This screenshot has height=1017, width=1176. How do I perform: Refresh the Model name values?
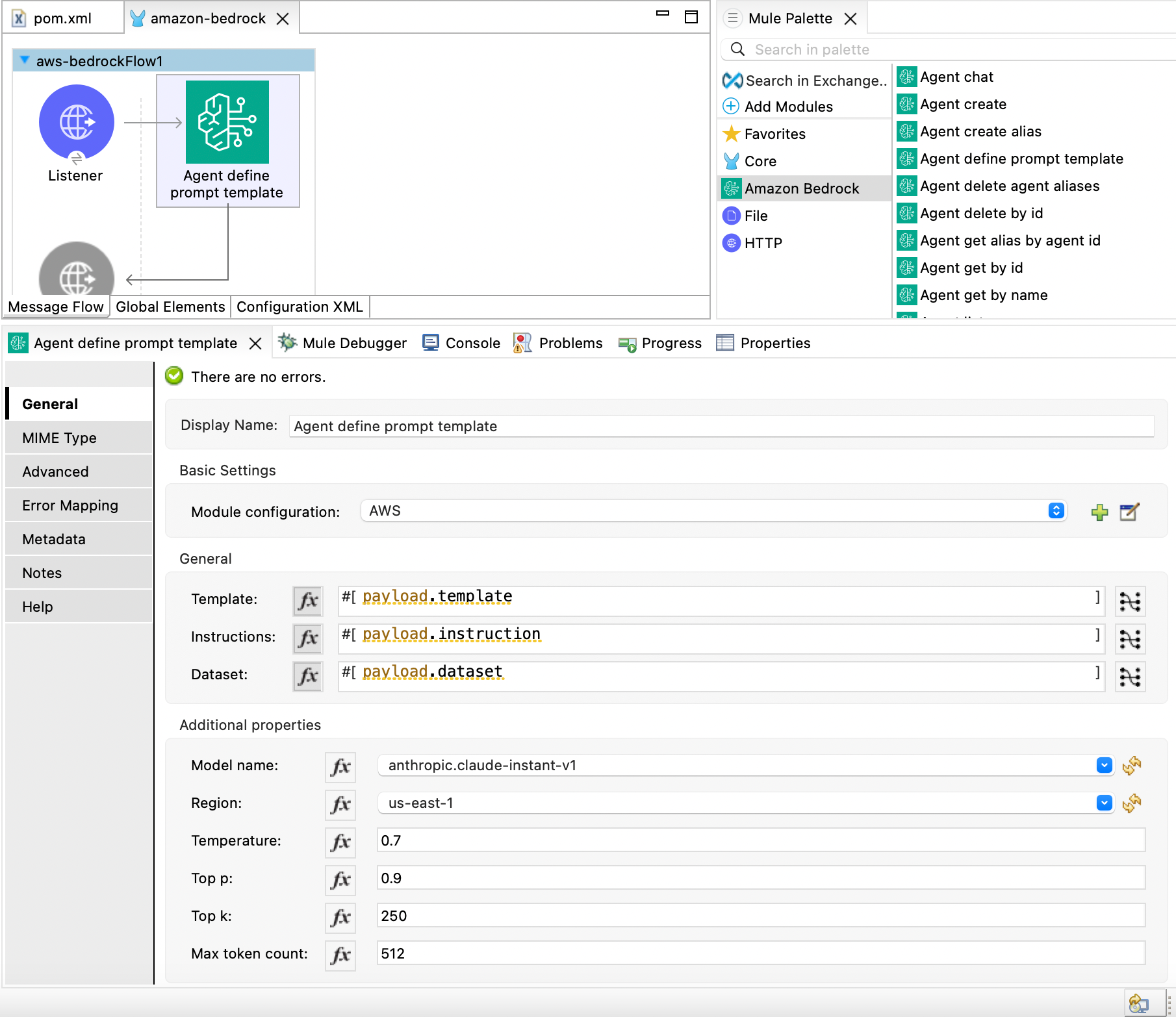click(1131, 766)
